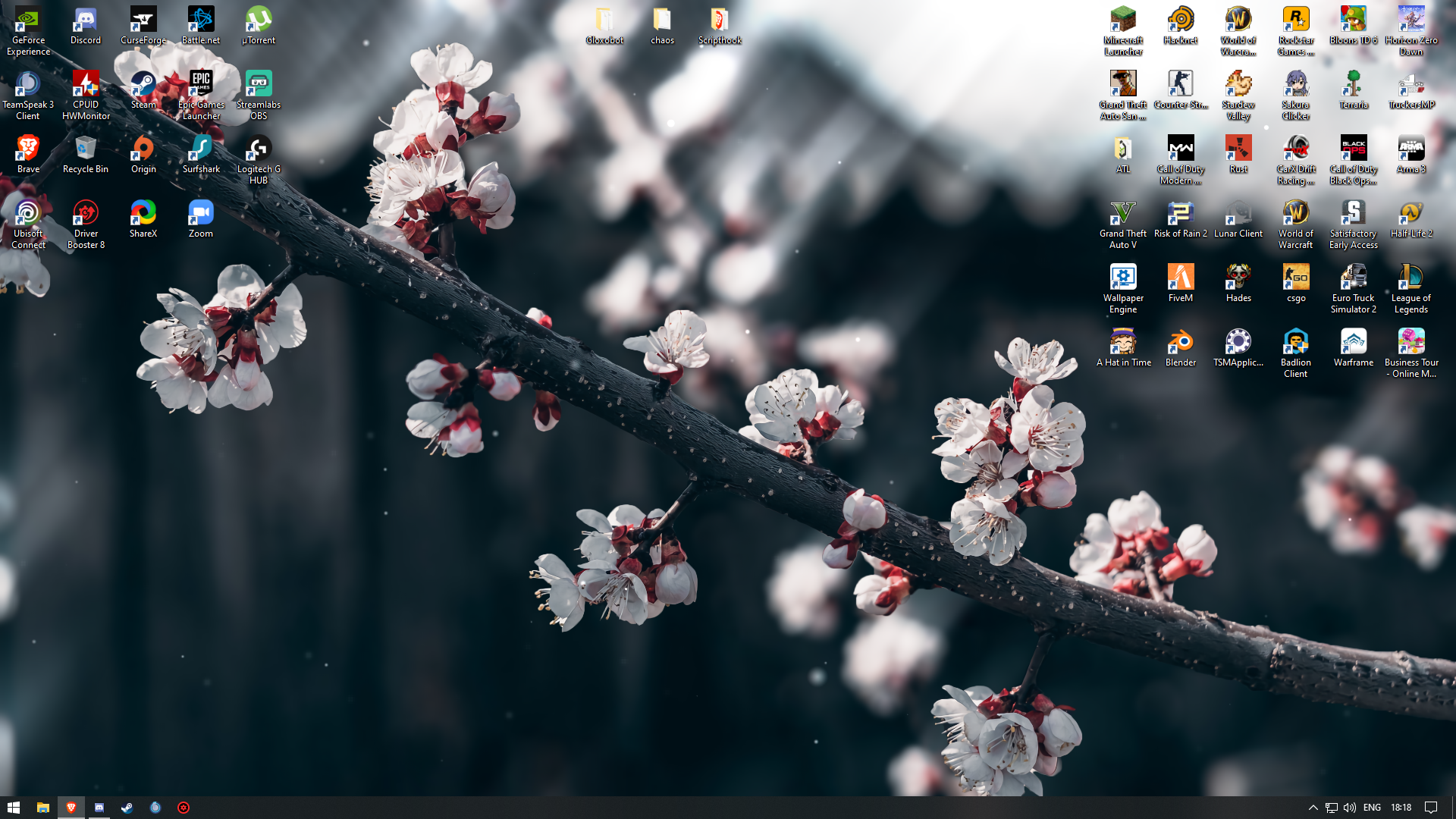Open Satisfactory Early Access shortcut

[1354, 224]
